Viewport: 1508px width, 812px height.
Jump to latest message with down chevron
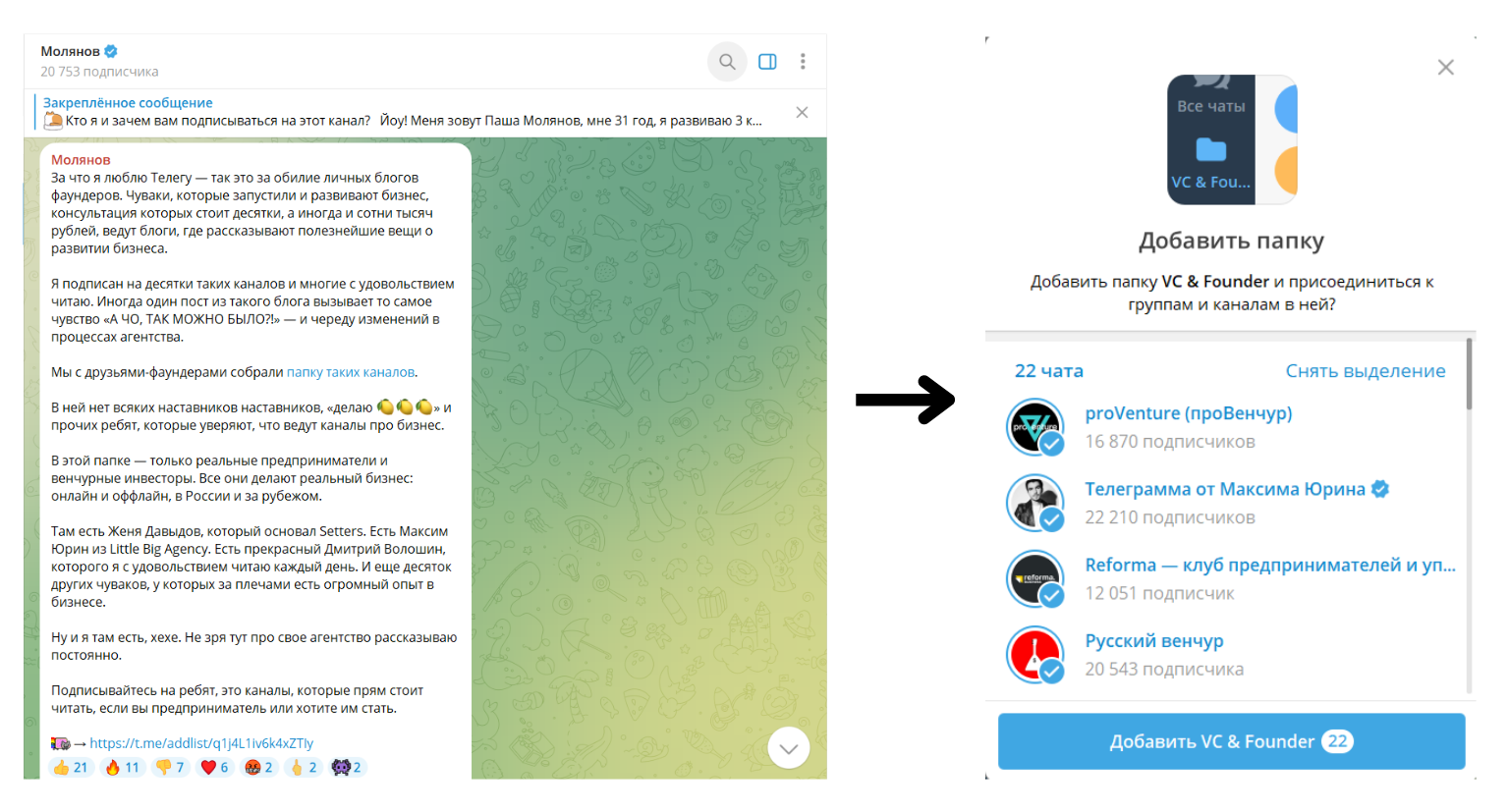pyautogui.click(x=788, y=748)
